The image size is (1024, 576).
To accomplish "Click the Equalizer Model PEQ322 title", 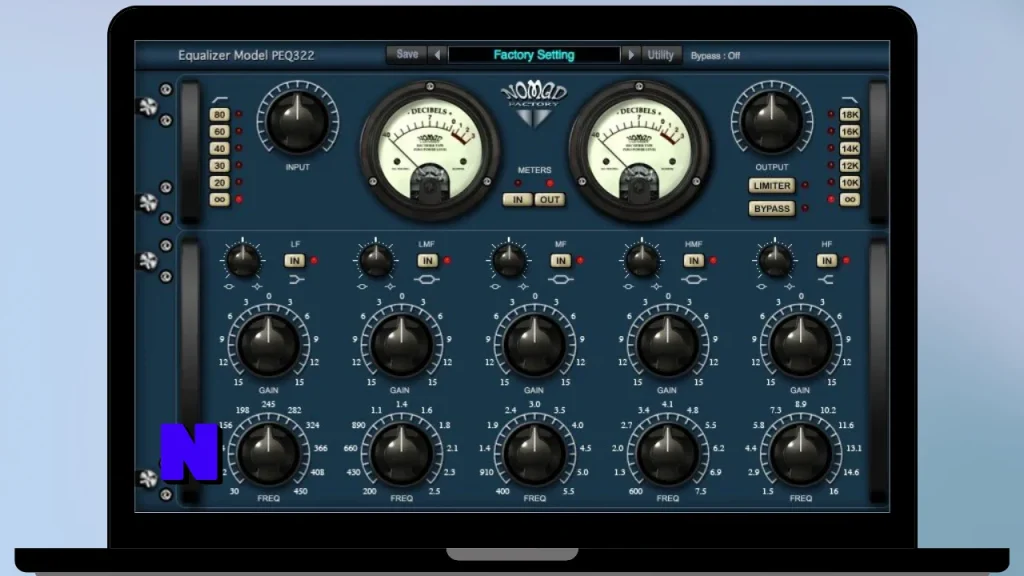I will tap(246, 56).
